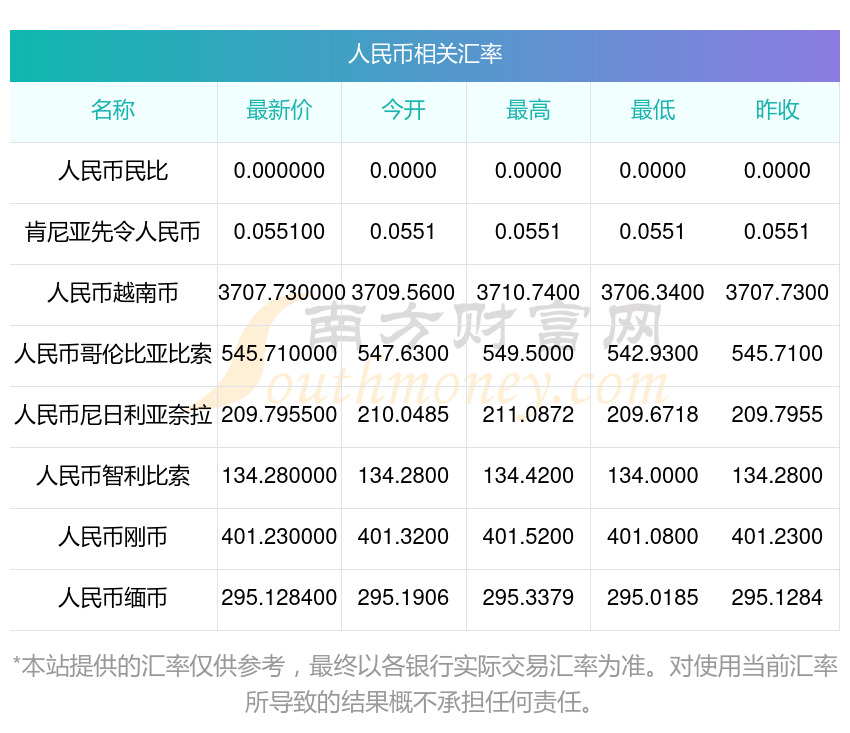Select the 209.6718 lowest value cell
The height and width of the screenshot is (733, 850).
tap(653, 415)
